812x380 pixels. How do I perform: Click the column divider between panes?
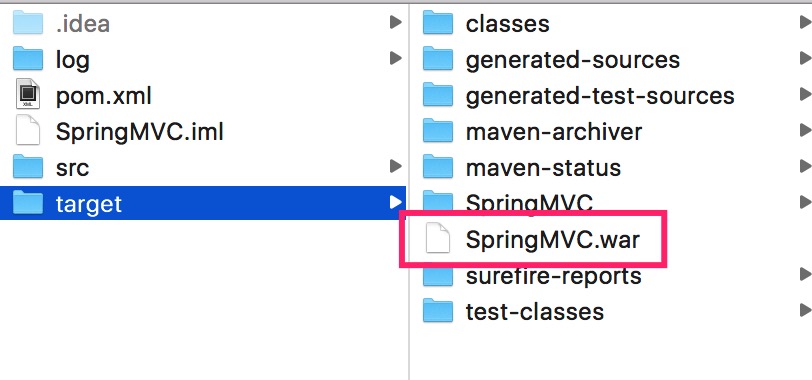click(x=409, y=190)
